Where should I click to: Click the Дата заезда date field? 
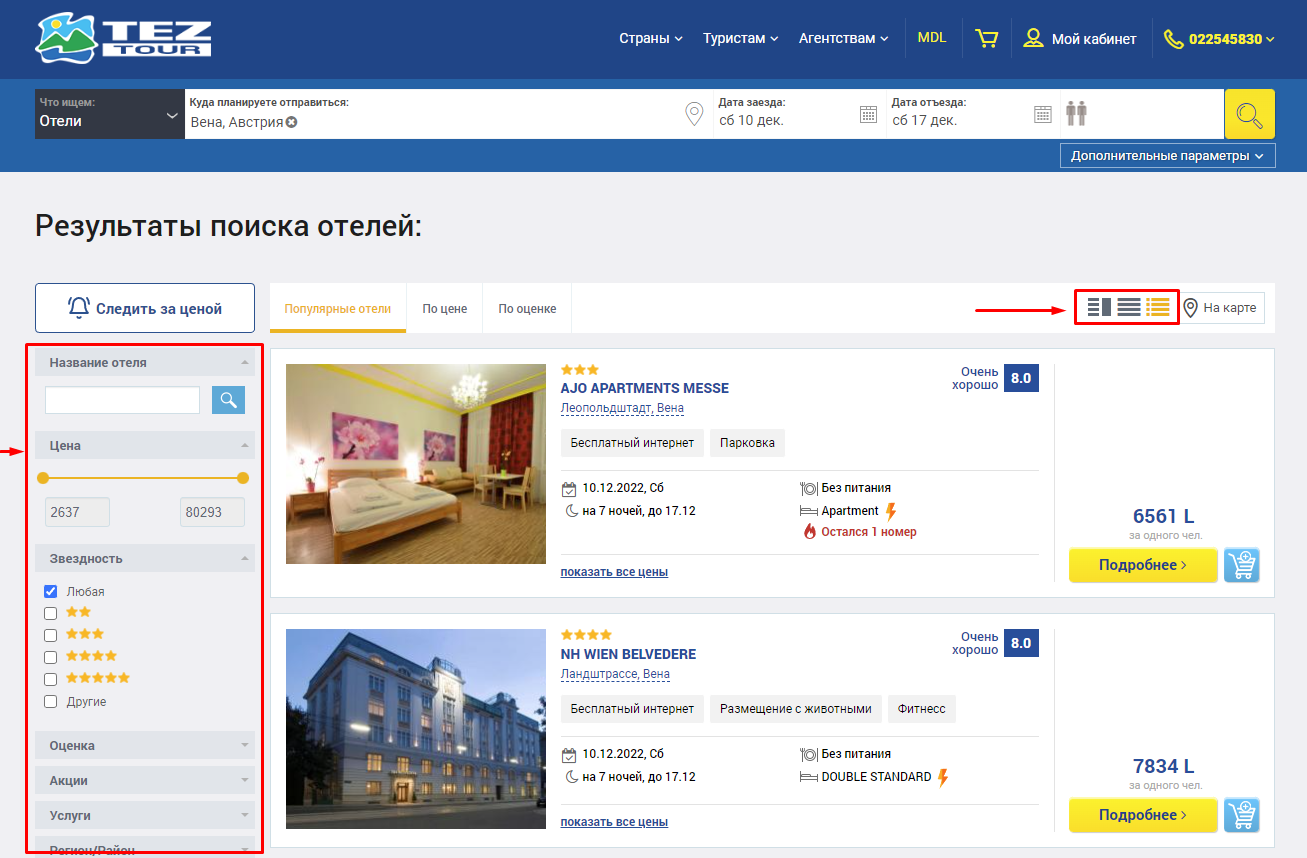798,114
